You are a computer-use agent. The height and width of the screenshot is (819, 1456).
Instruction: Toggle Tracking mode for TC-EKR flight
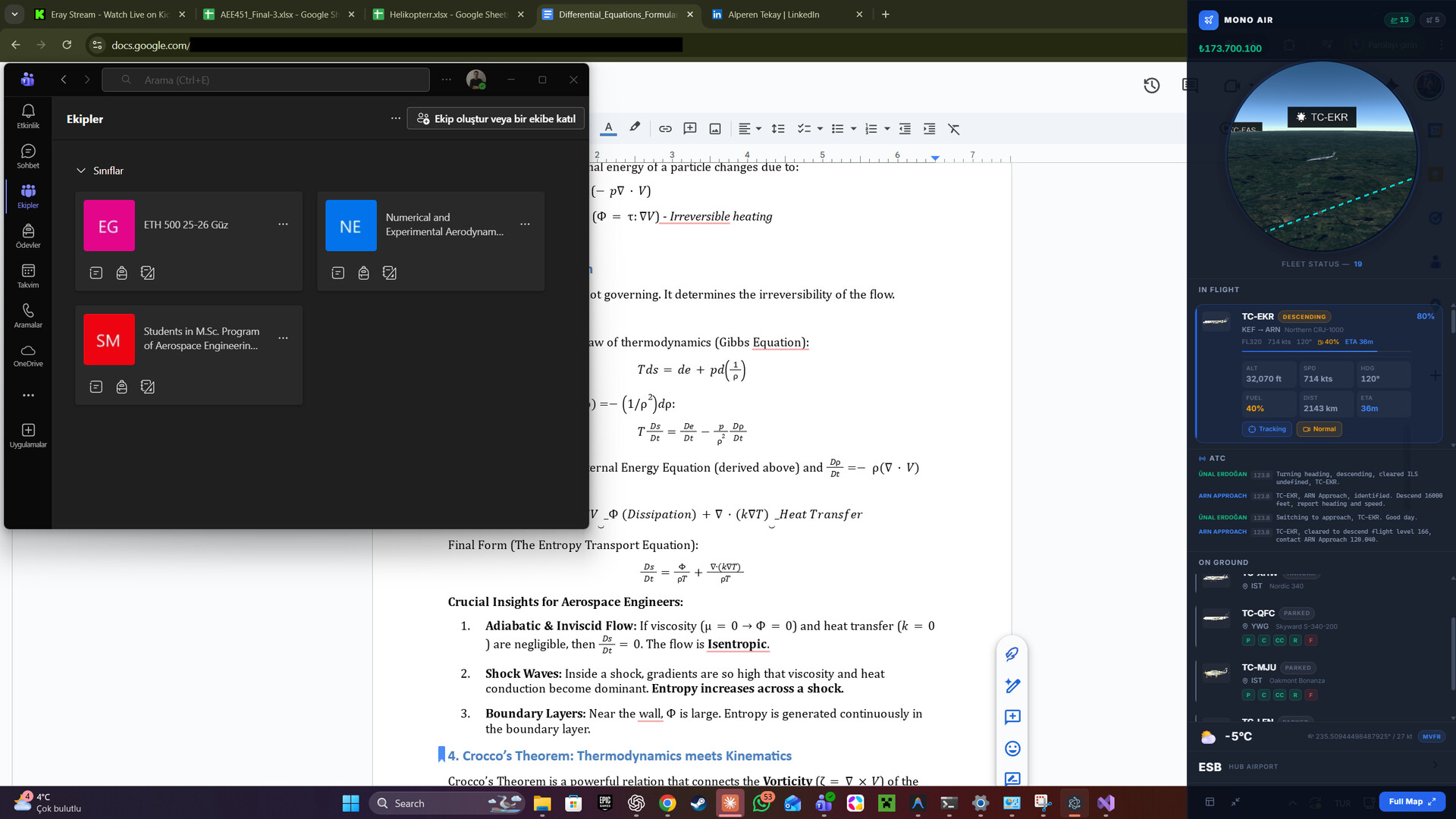pyautogui.click(x=1266, y=429)
